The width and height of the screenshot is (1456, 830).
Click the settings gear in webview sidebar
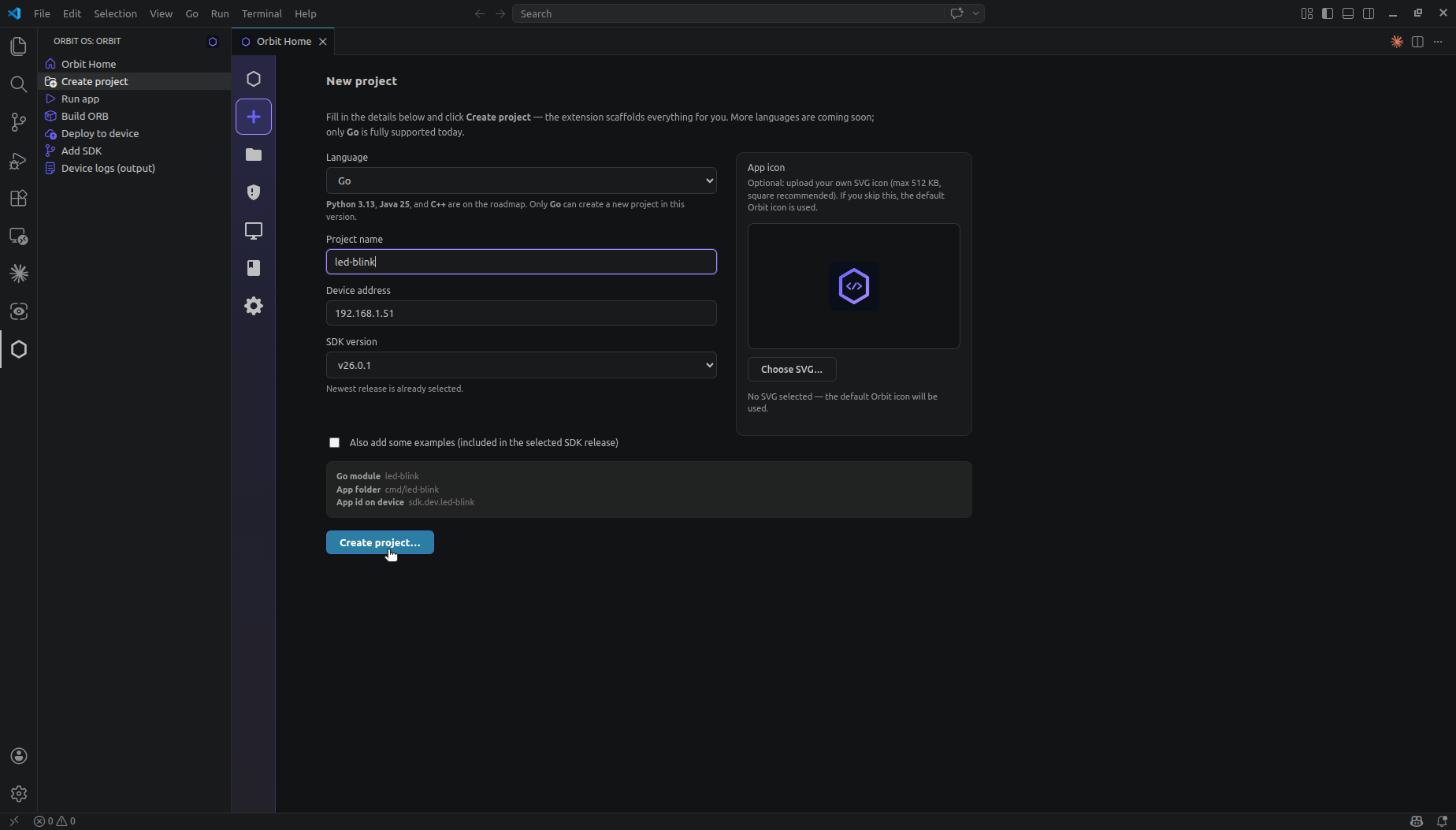[254, 306]
